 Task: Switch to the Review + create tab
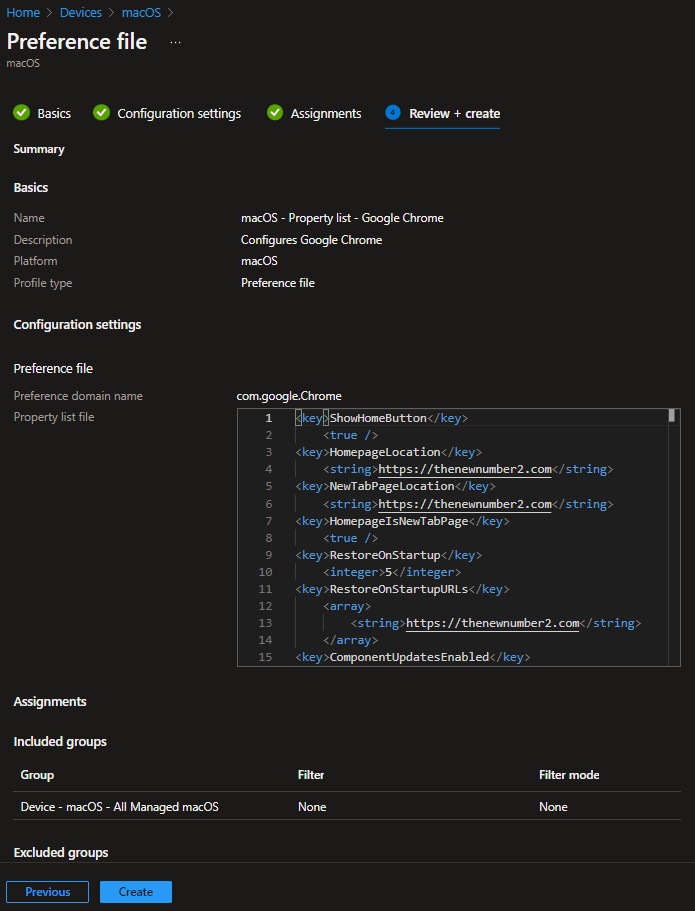[454, 114]
